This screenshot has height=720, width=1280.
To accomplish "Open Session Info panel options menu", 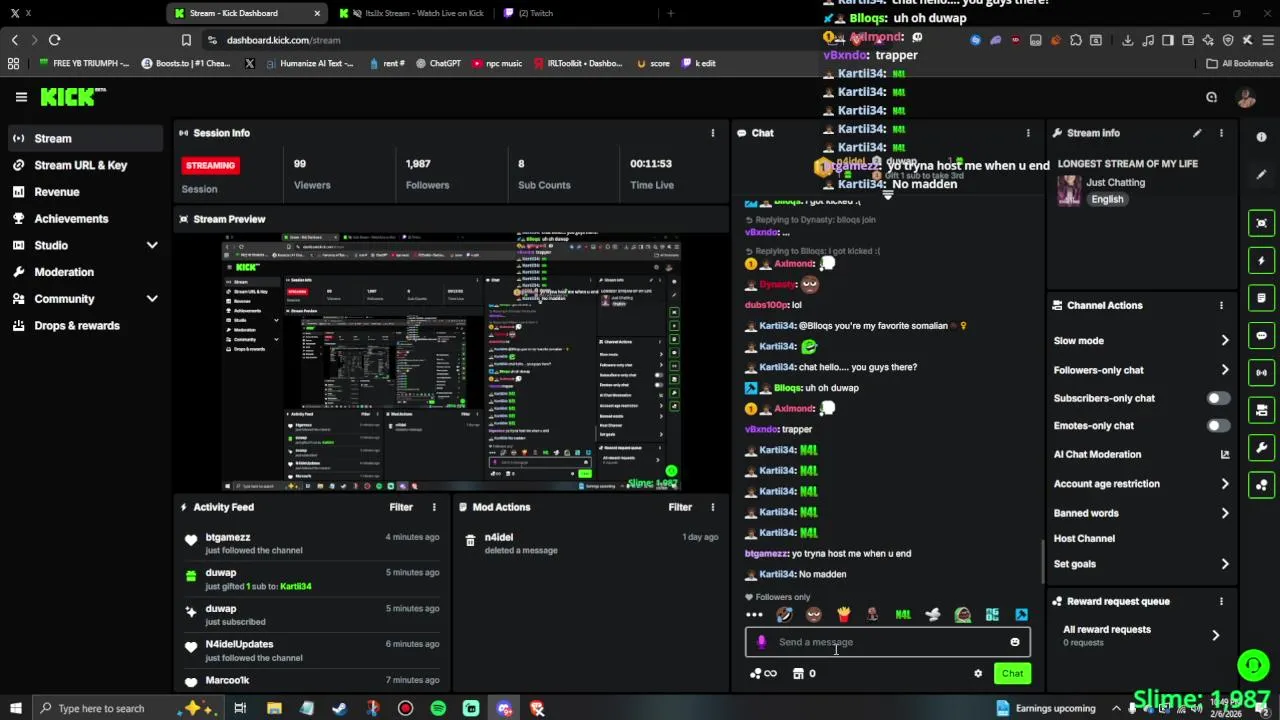I will 713,133.
